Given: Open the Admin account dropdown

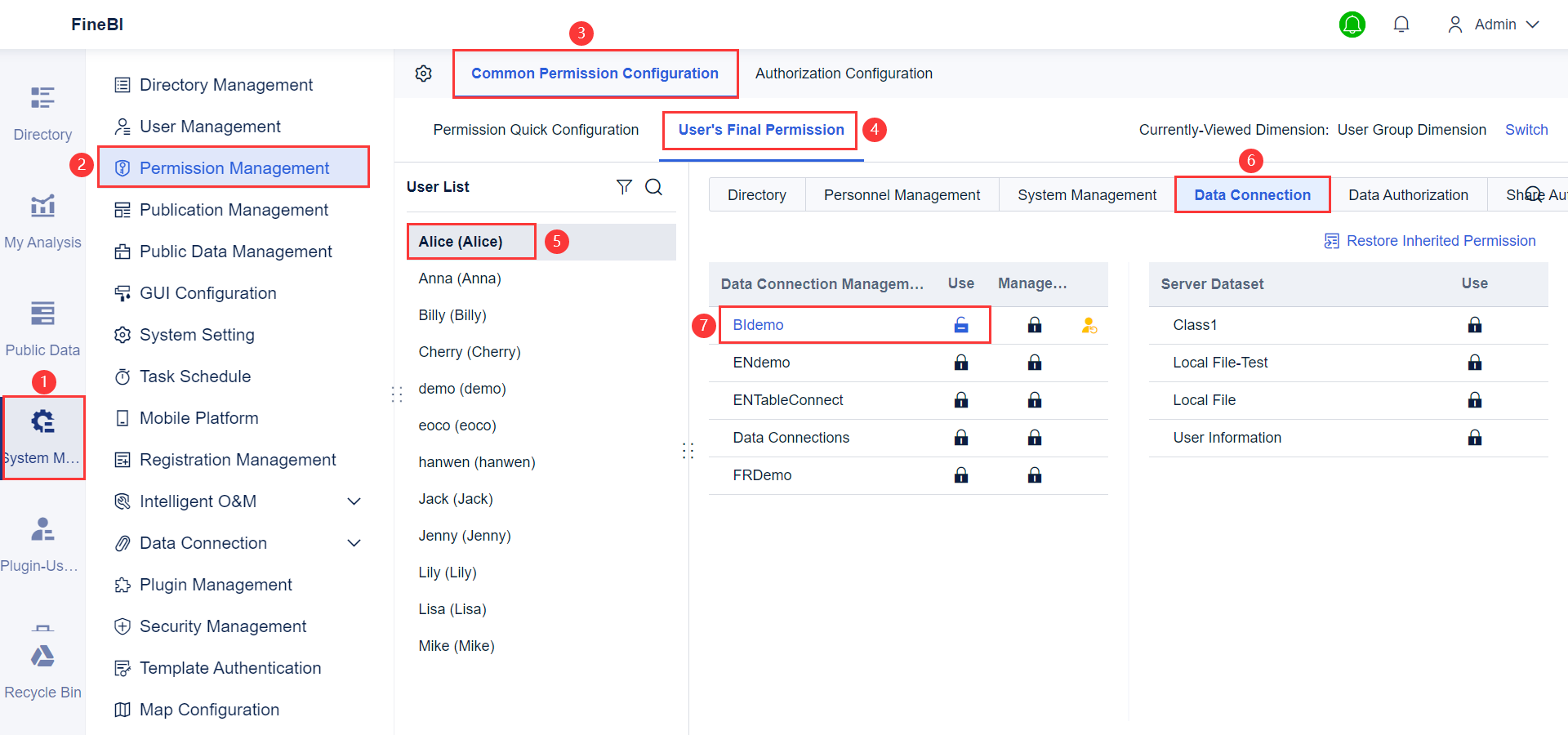Looking at the screenshot, I should [x=1494, y=24].
